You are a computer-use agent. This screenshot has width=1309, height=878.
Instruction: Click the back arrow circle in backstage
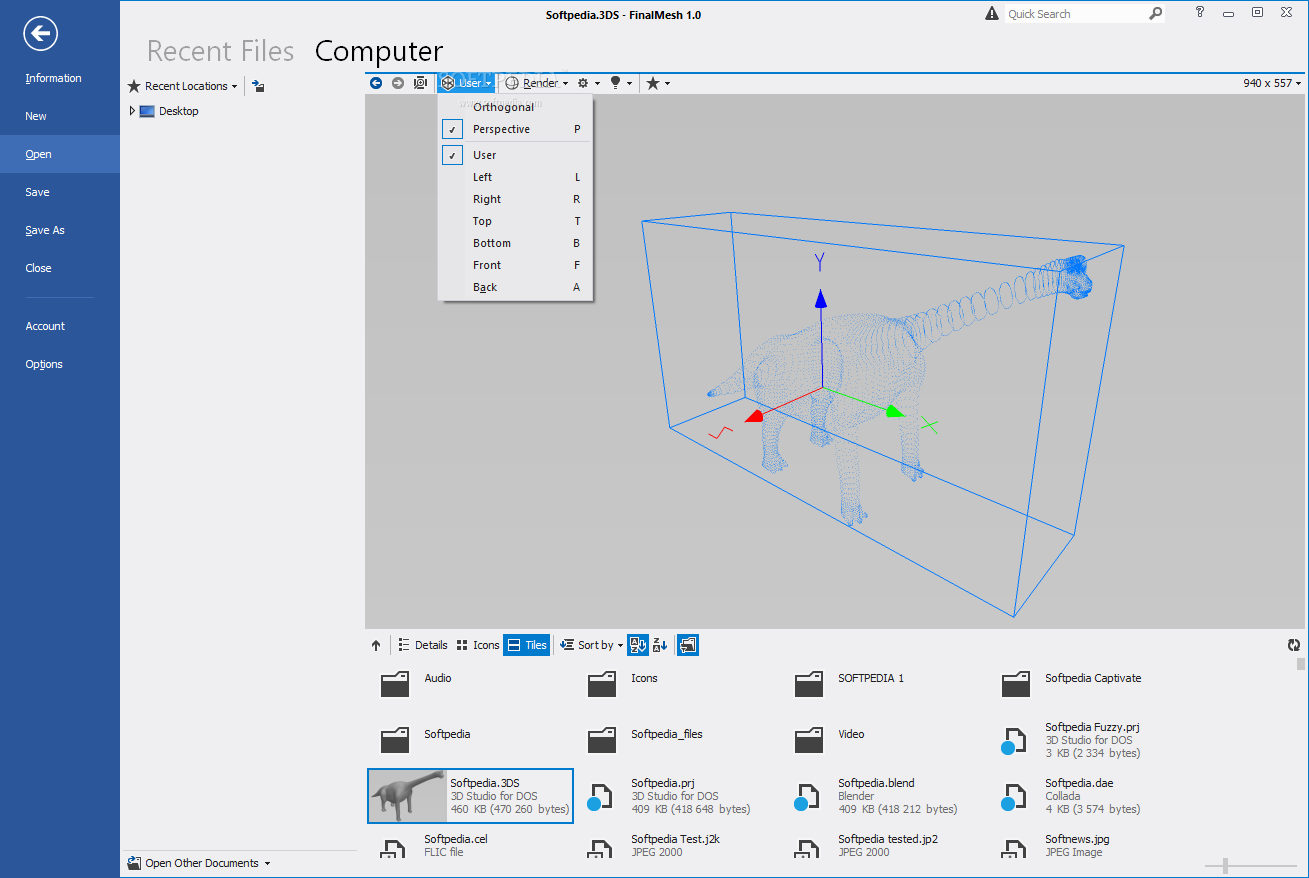point(41,34)
